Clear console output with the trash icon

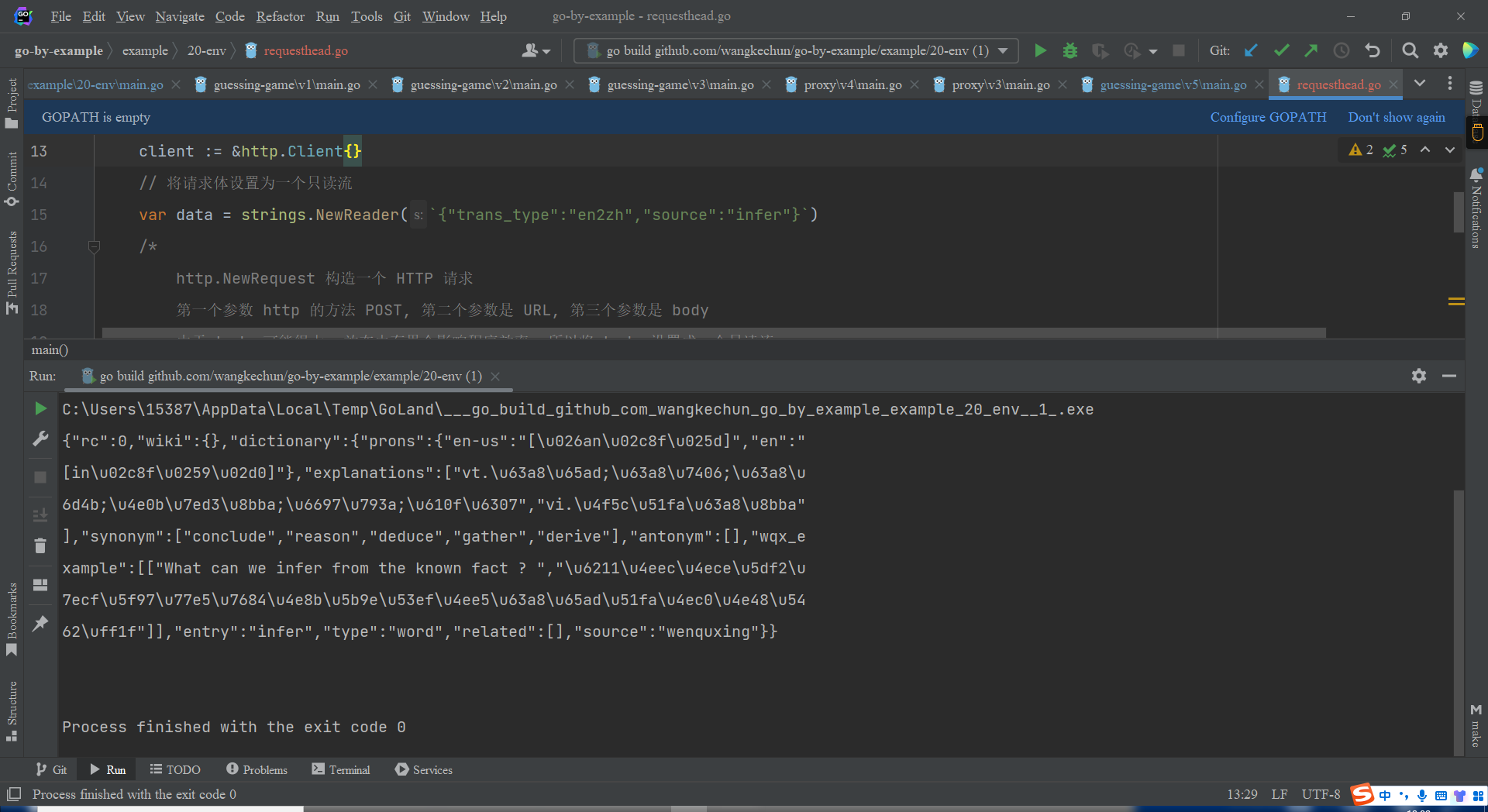click(40, 546)
